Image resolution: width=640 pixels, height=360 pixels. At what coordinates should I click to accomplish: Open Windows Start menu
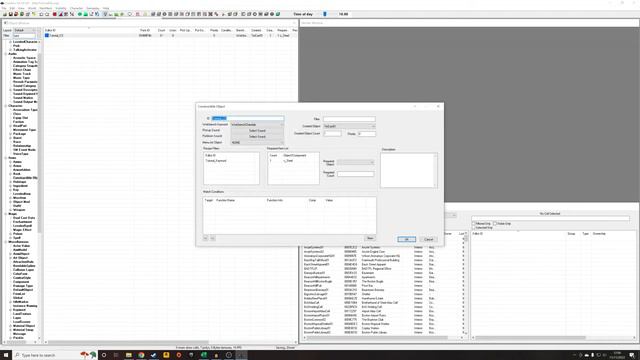(6, 355)
